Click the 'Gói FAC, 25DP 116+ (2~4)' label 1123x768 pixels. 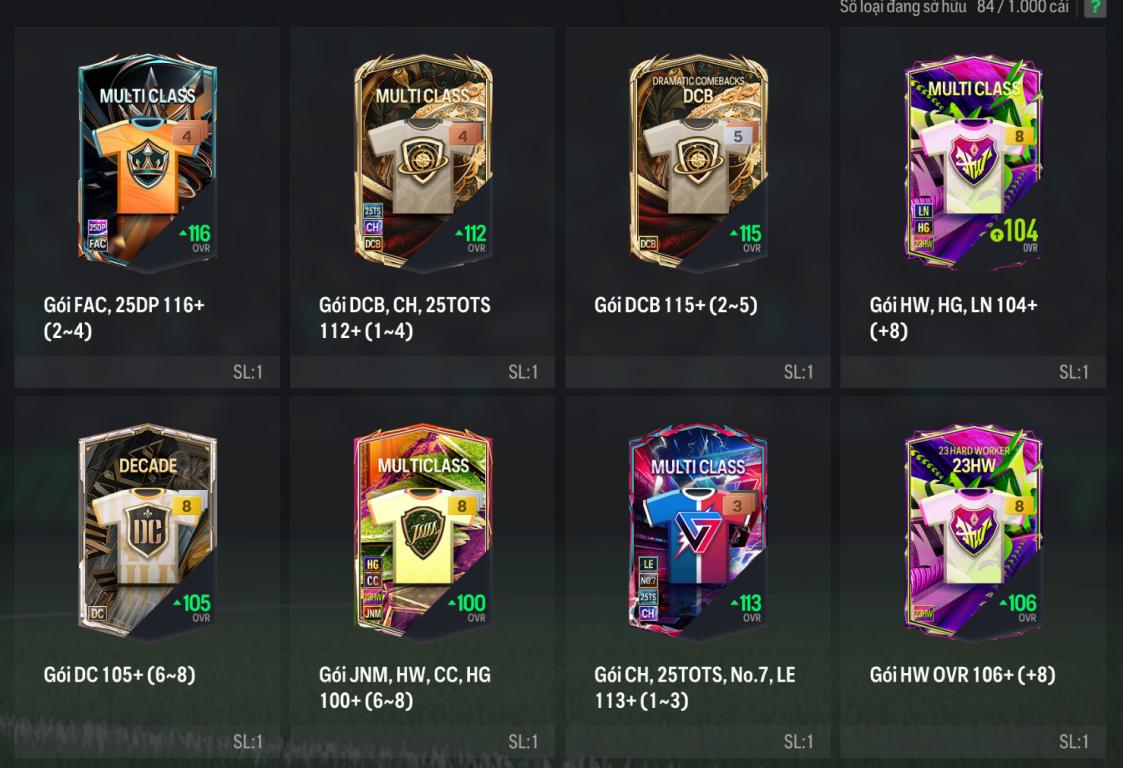(x=125, y=317)
